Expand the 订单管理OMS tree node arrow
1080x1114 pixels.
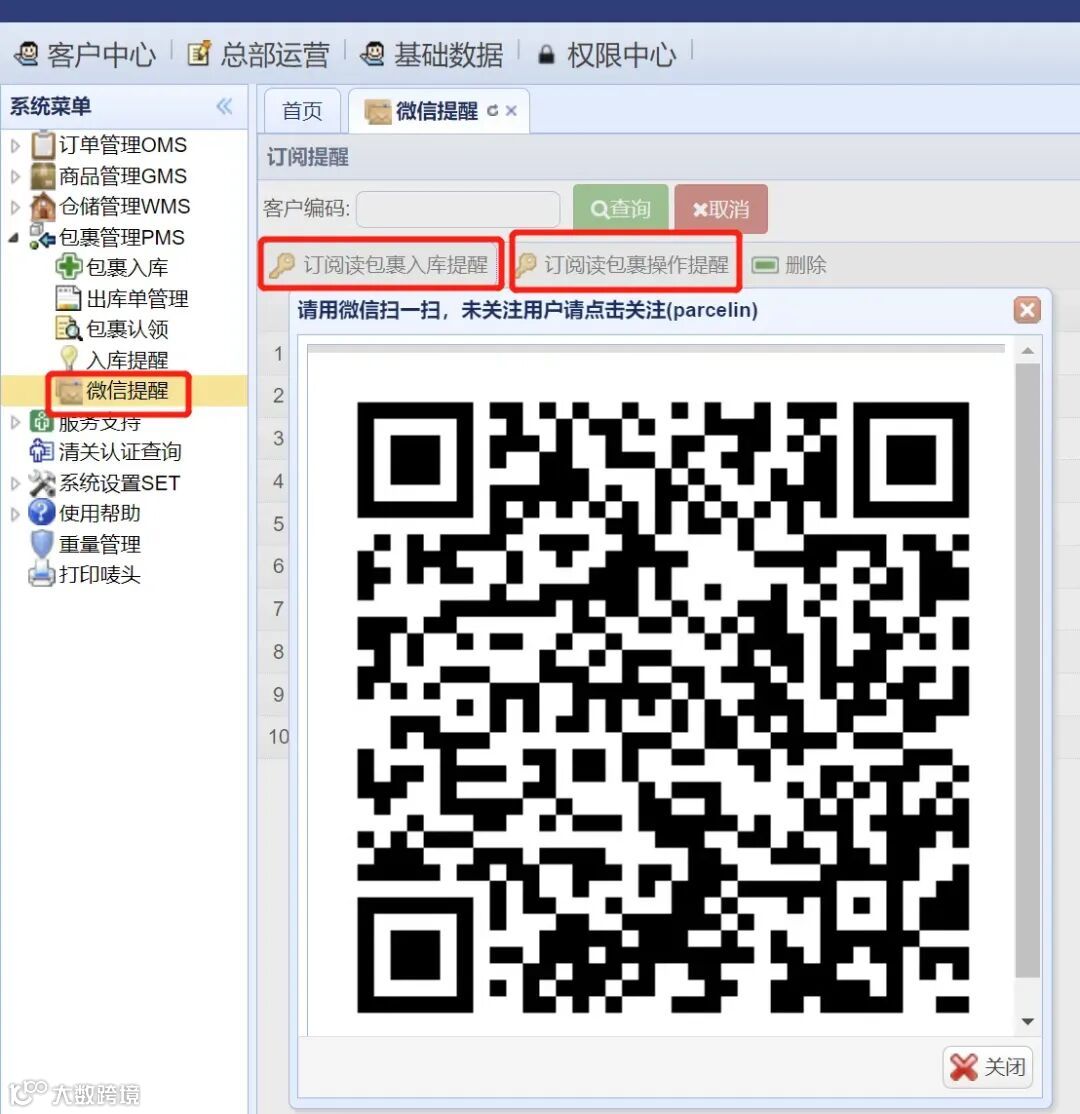click(16, 146)
